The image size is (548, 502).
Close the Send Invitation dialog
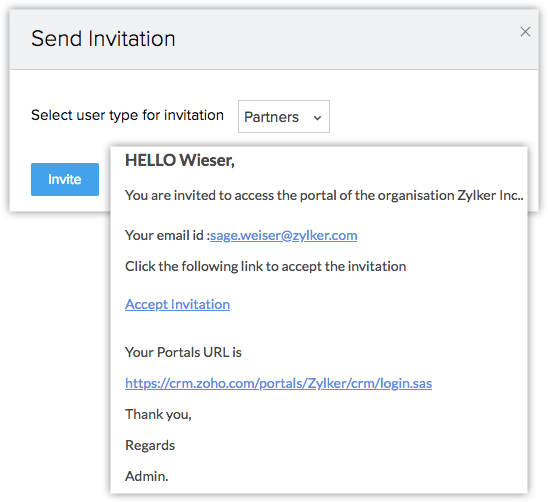click(525, 32)
